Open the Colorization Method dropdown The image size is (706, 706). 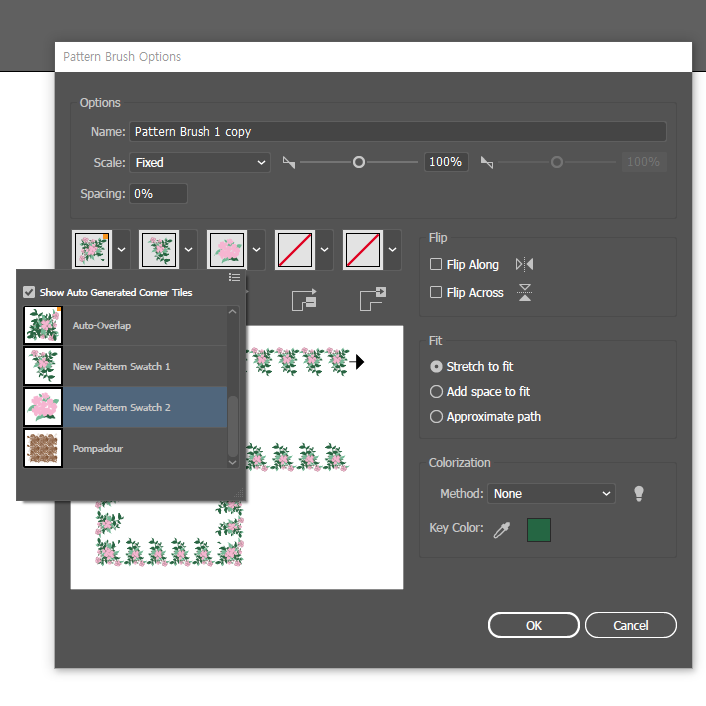[x=552, y=493]
